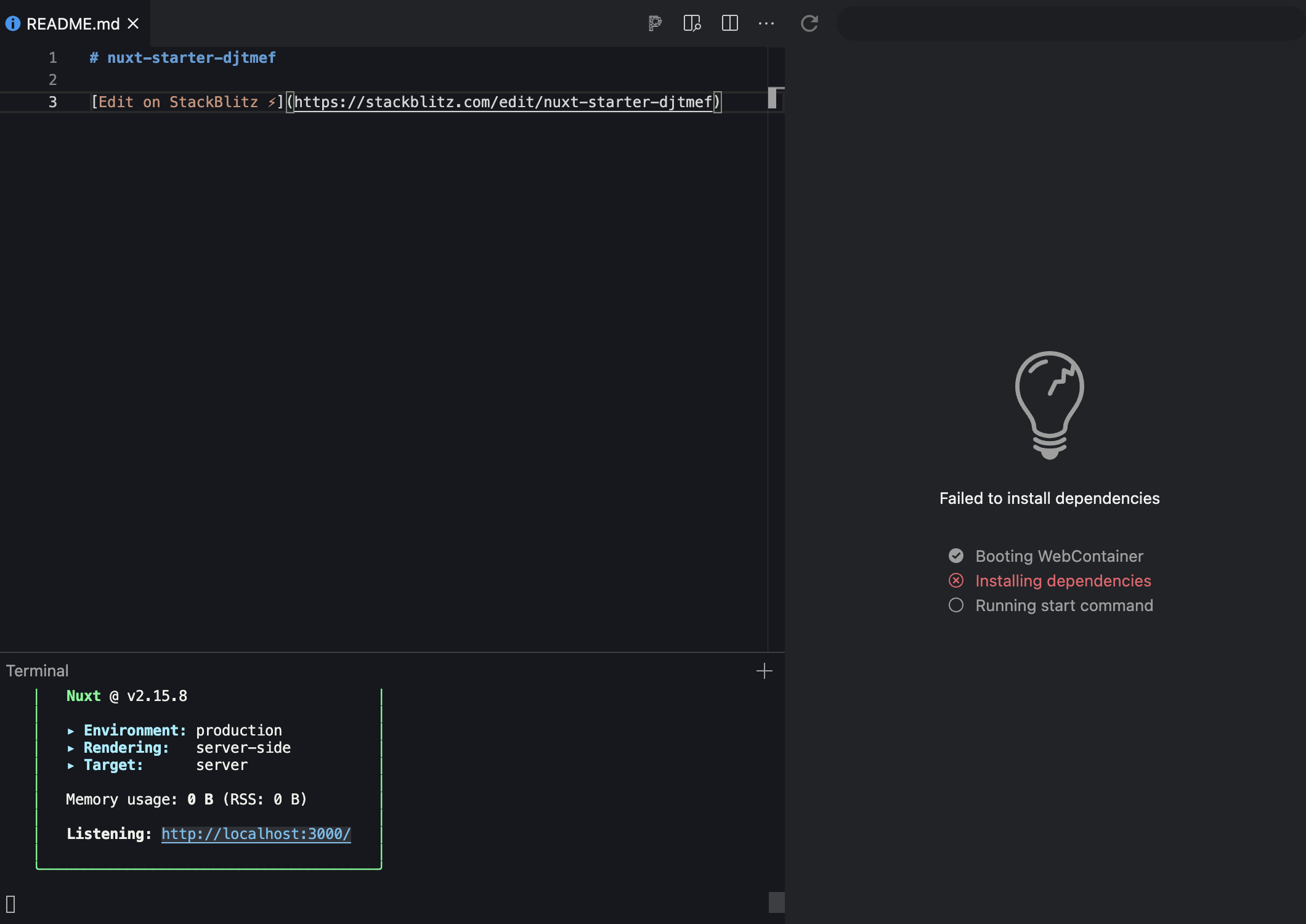Image resolution: width=1306 pixels, height=924 pixels.
Task: Format the document with Prettier
Action: [654, 23]
